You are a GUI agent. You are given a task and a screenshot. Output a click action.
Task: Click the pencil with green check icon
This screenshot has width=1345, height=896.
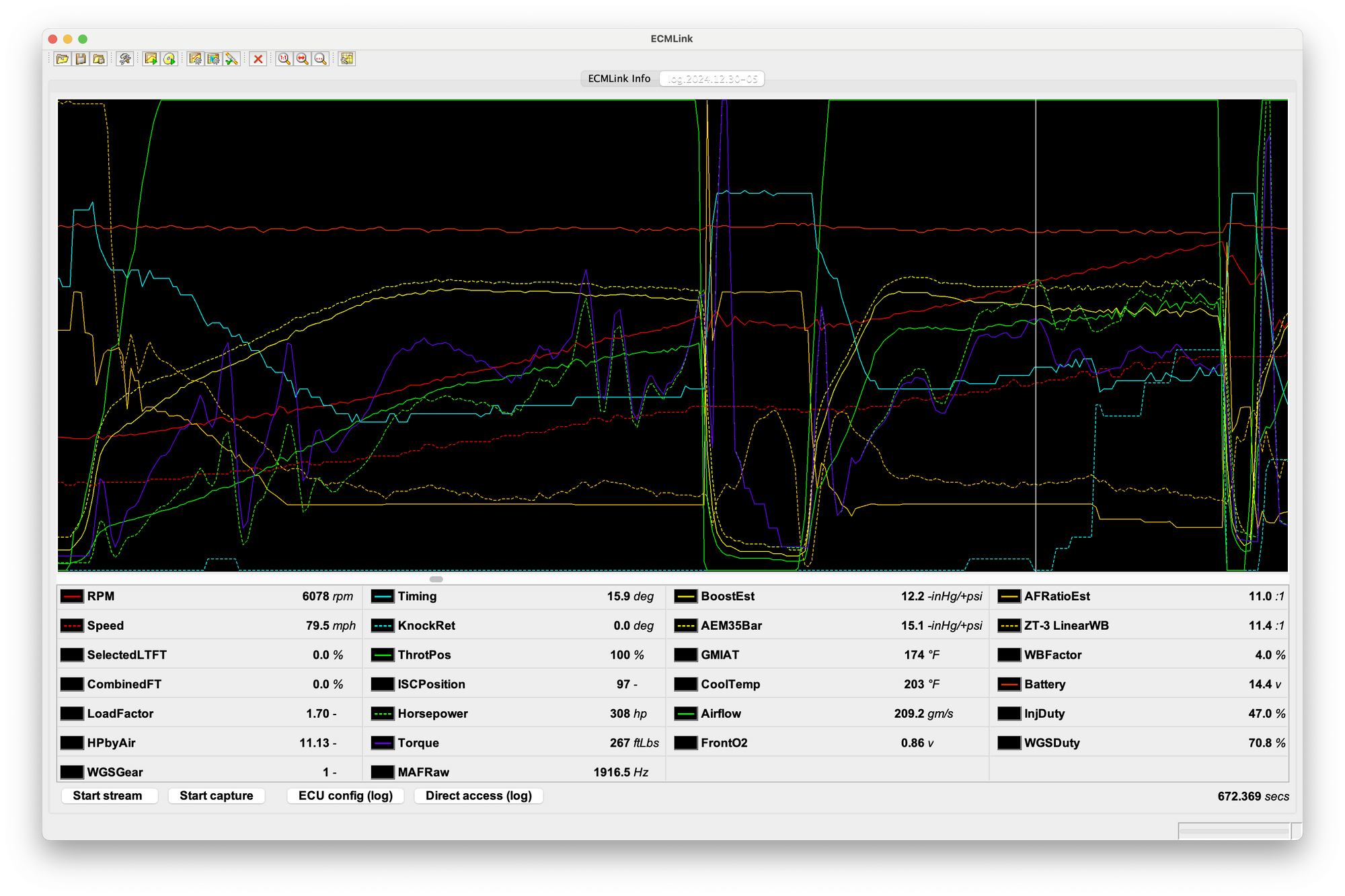click(x=231, y=59)
